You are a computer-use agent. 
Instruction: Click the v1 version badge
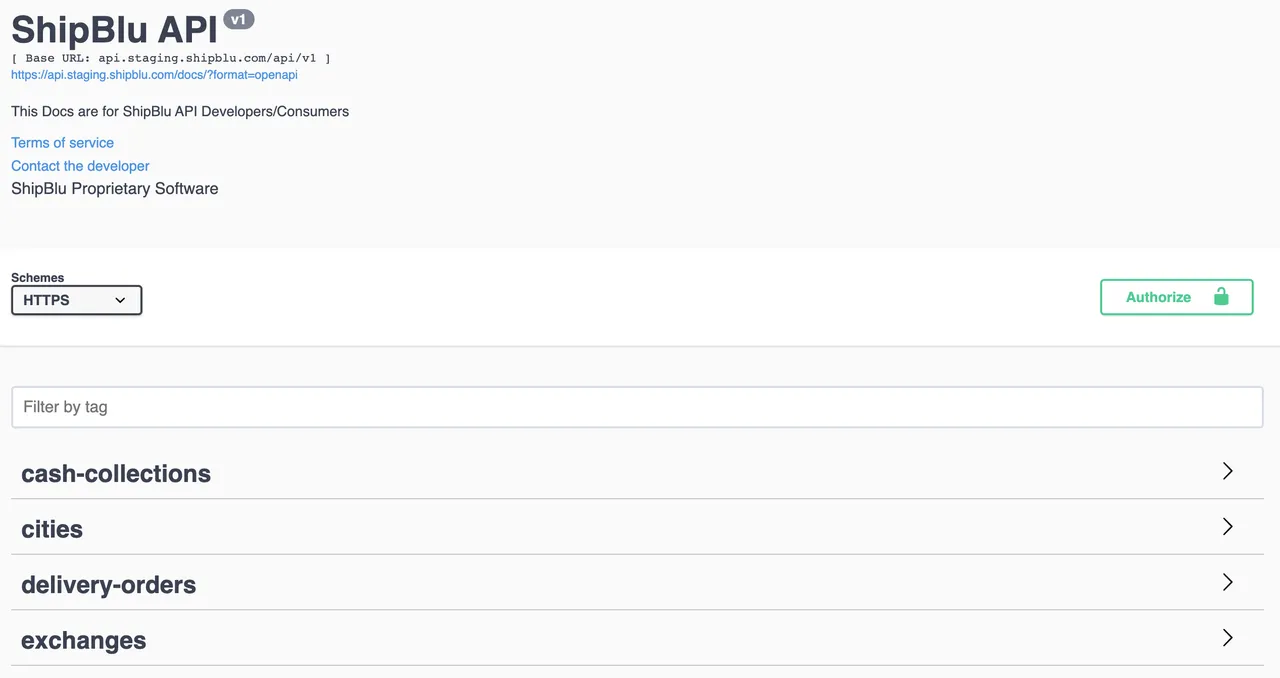[x=238, y=19]
